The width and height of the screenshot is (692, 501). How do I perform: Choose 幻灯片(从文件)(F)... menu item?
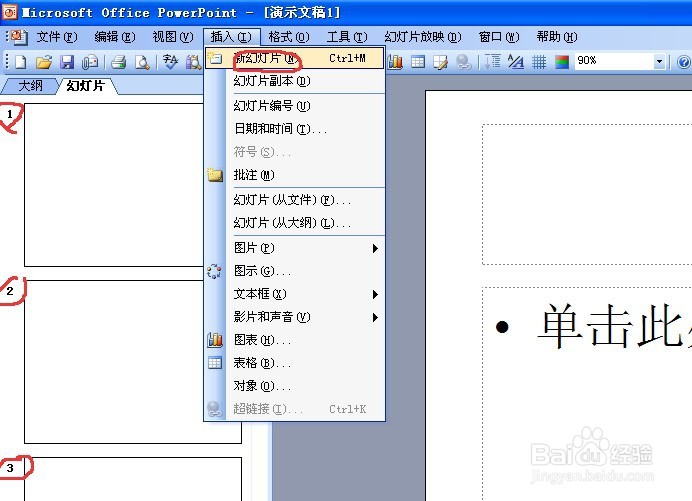pos(294,200)
